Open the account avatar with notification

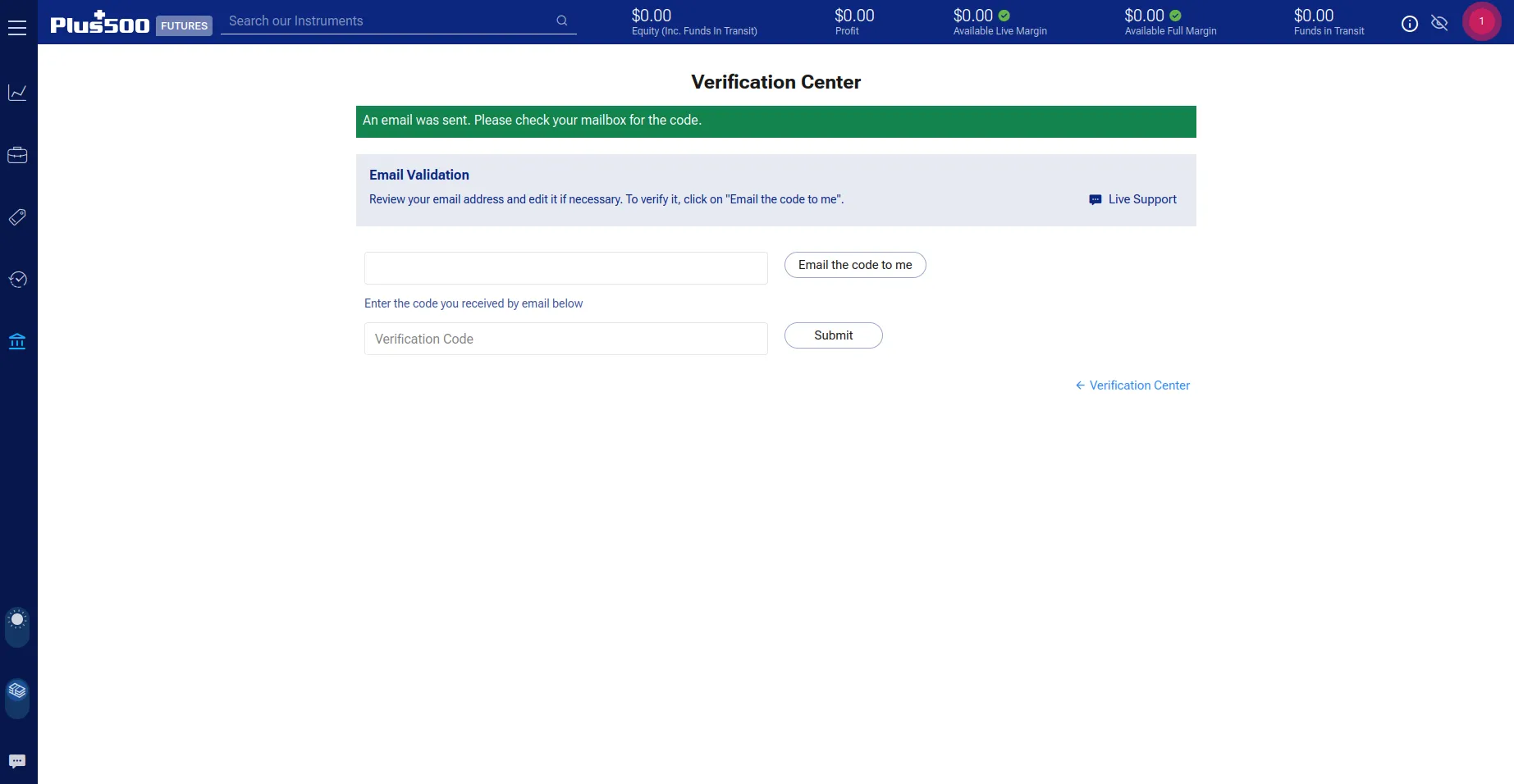(1481, 21)
